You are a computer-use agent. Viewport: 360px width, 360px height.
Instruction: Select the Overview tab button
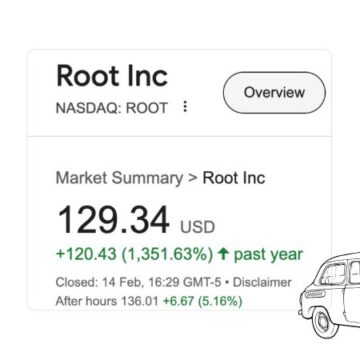[x=274, y=93]
